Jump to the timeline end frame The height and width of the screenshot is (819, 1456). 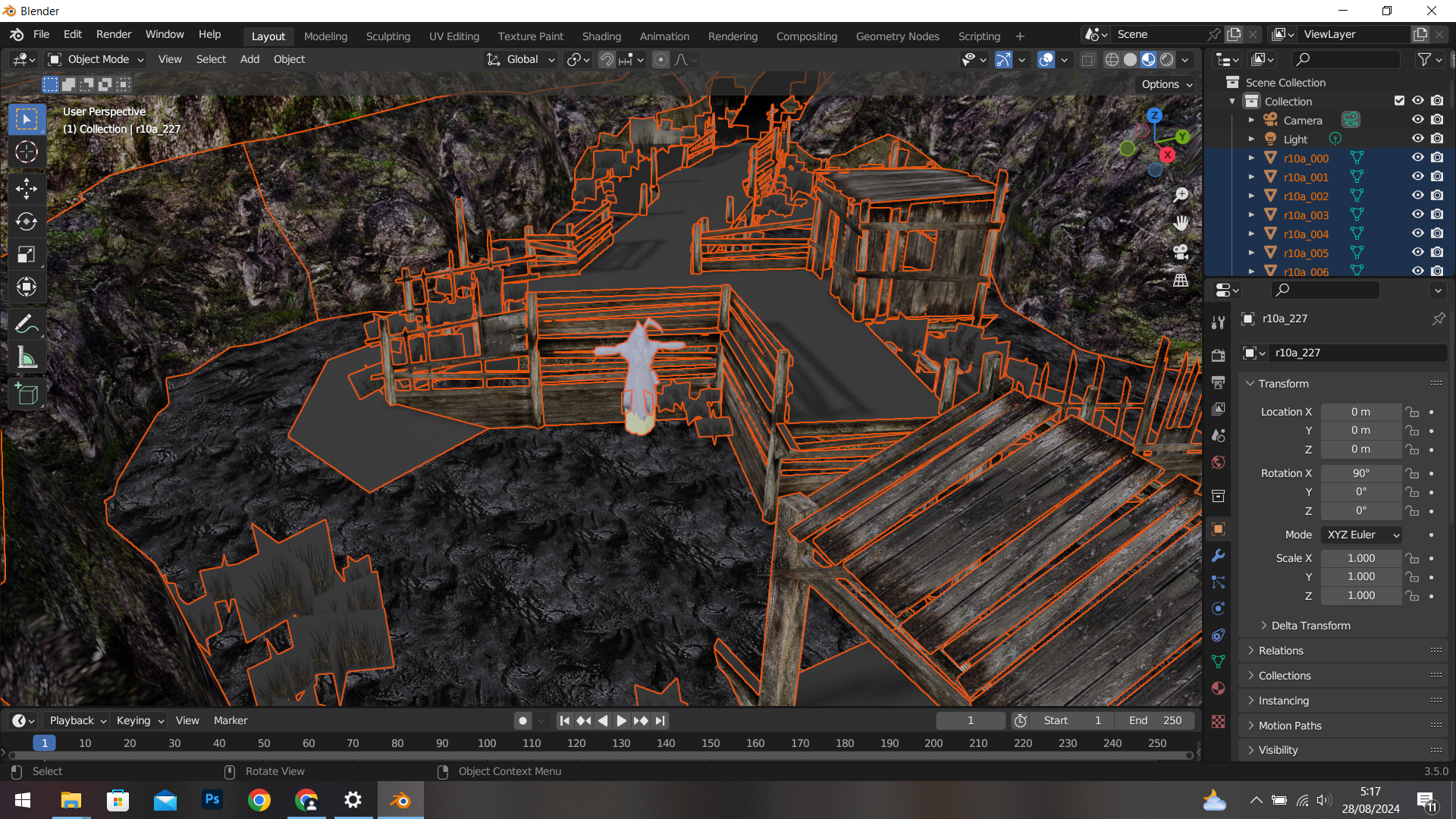coord(661,721)
